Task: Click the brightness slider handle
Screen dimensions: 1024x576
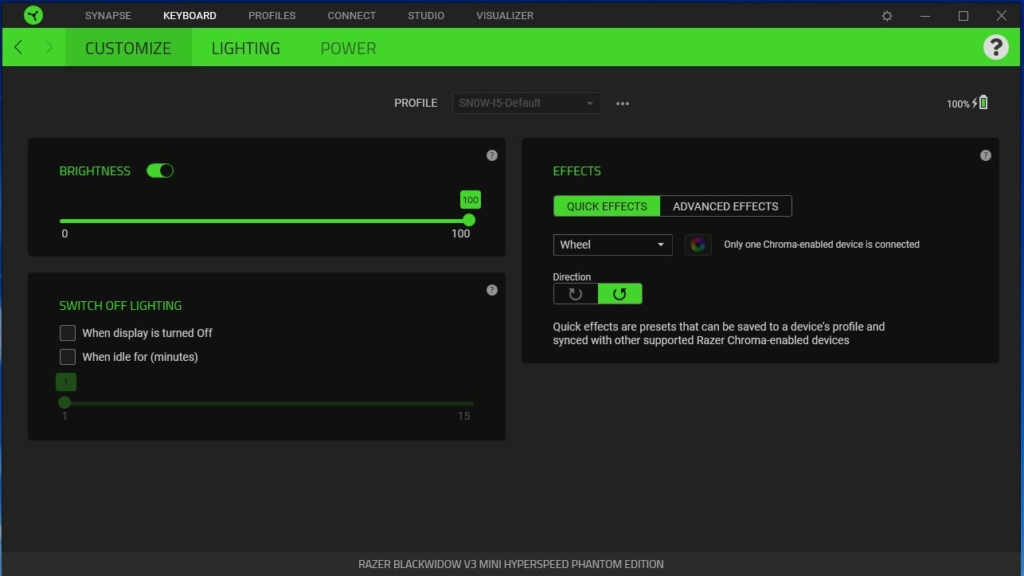Action: (469, 220)
